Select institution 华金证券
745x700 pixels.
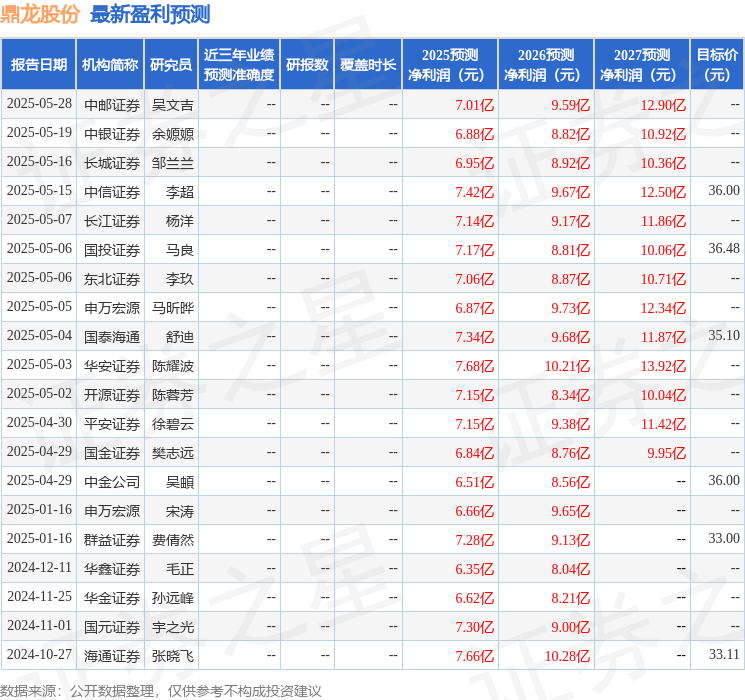(x=112, y=598)
